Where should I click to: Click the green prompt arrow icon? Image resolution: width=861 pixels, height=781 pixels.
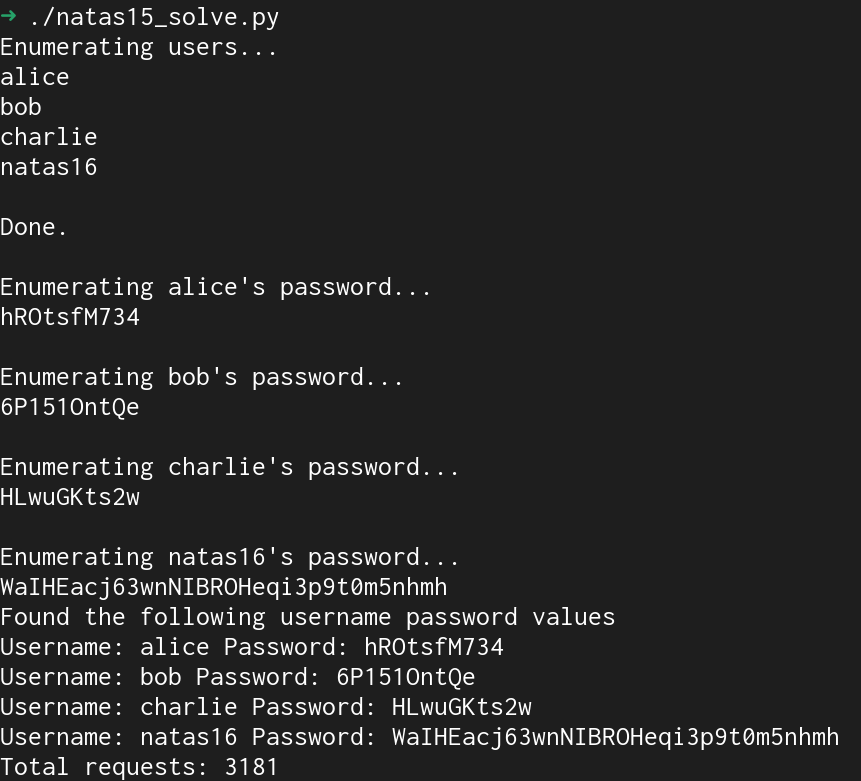tap(8, 16)
